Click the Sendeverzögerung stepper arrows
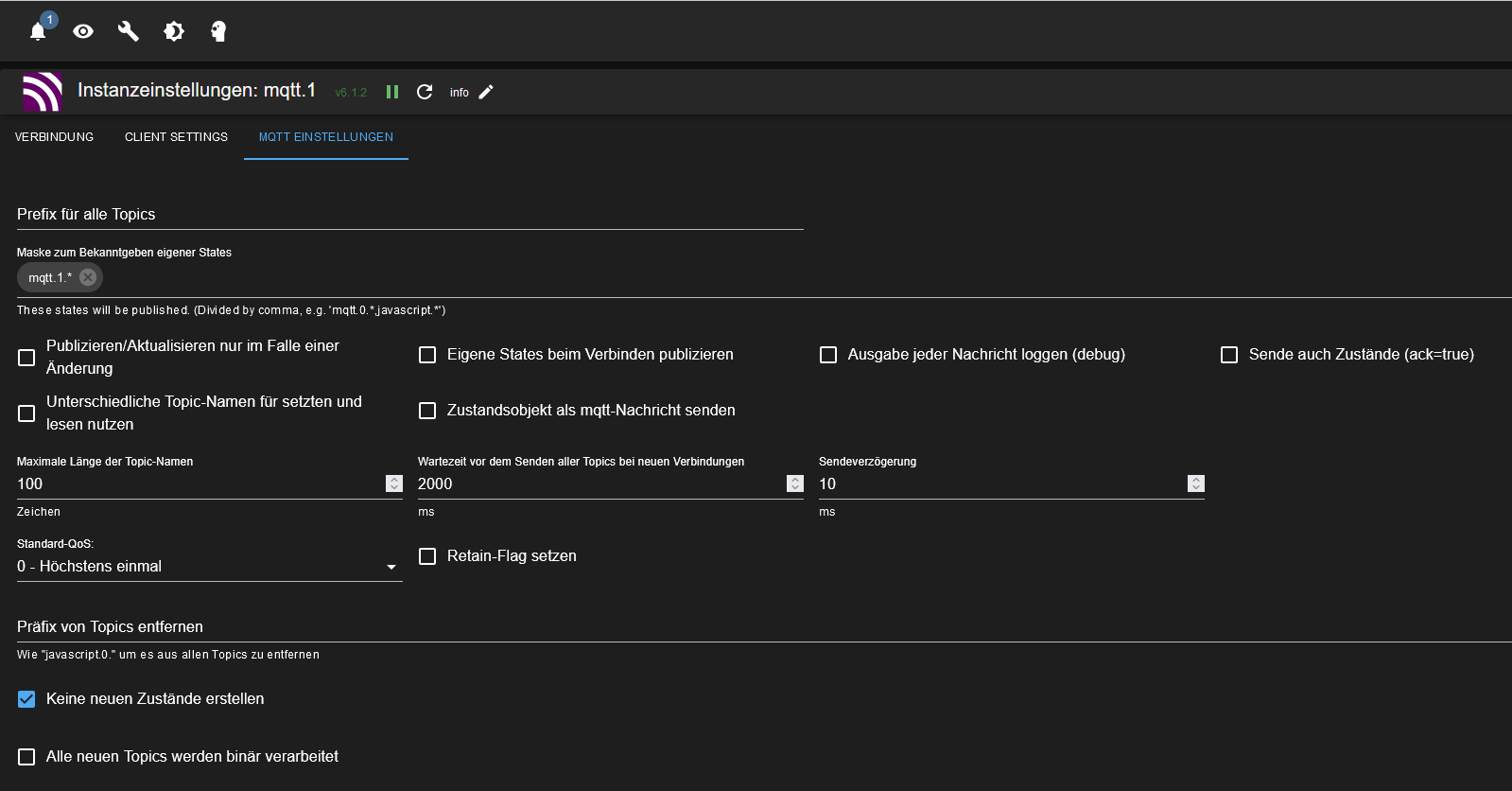Viewport: 1512px width, 791px height. click(x=1196, y=483)
